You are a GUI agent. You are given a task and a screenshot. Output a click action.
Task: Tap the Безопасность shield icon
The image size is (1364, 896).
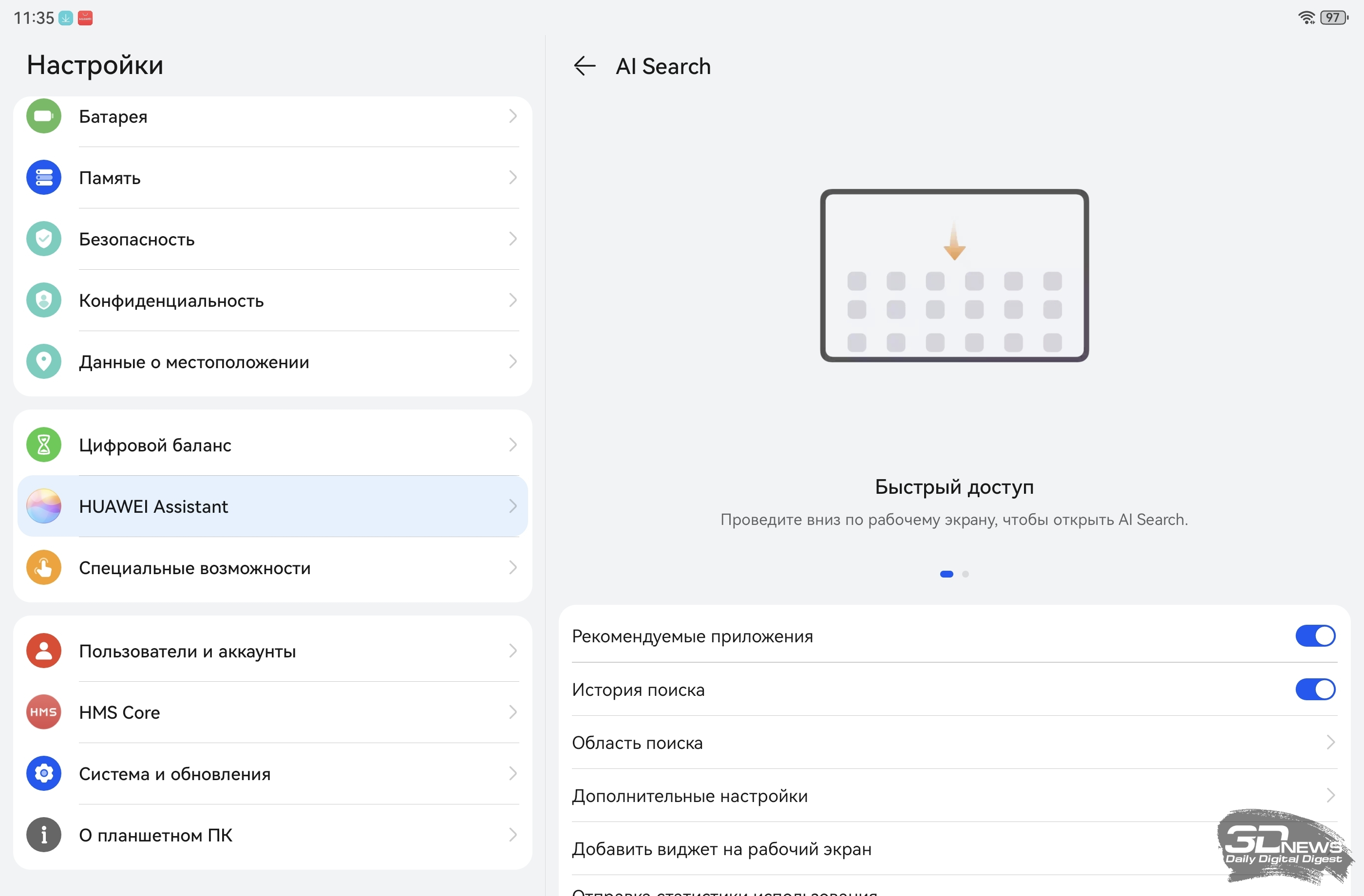(43, 239)
